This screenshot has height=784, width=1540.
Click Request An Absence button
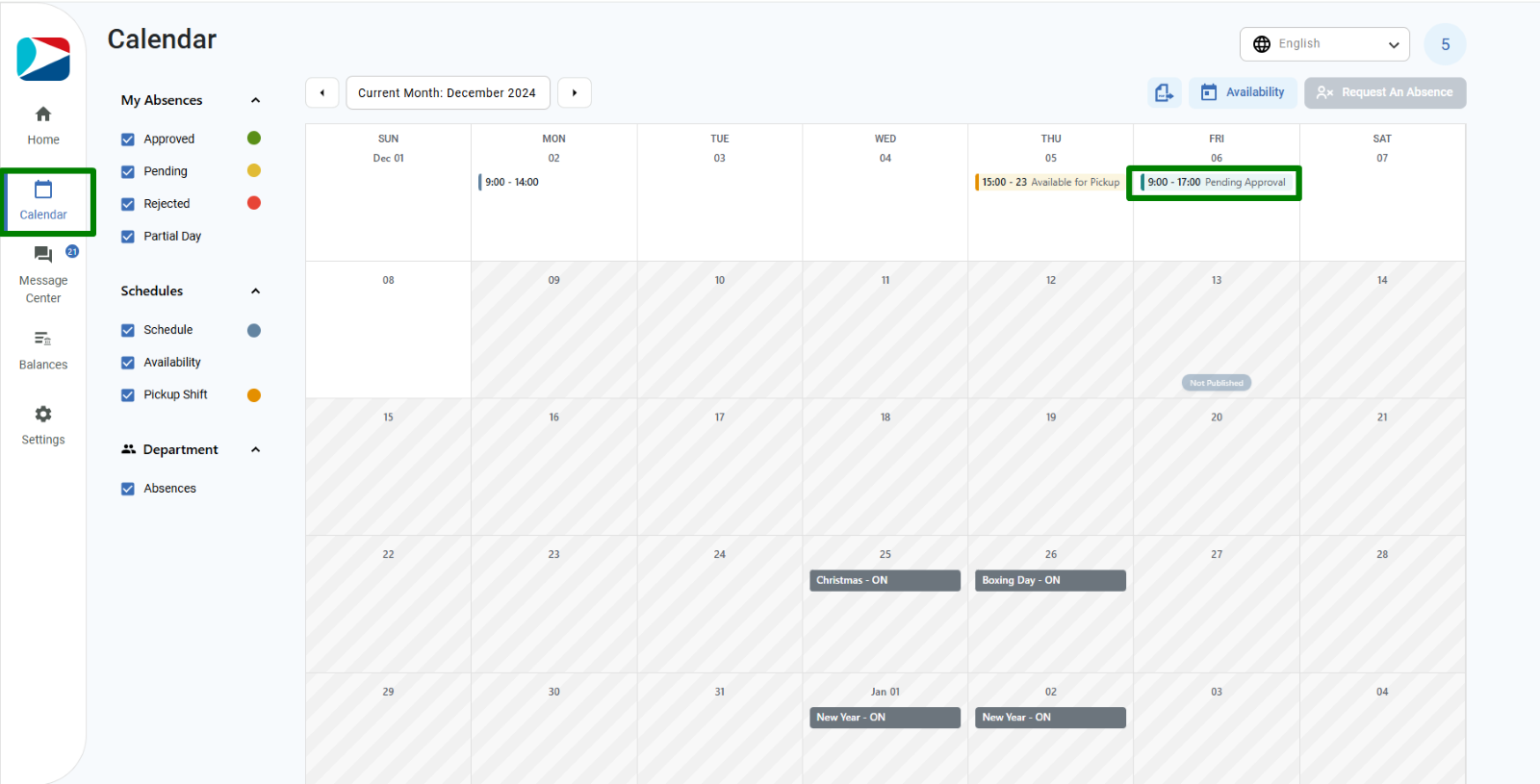(x=1385, y=92)
